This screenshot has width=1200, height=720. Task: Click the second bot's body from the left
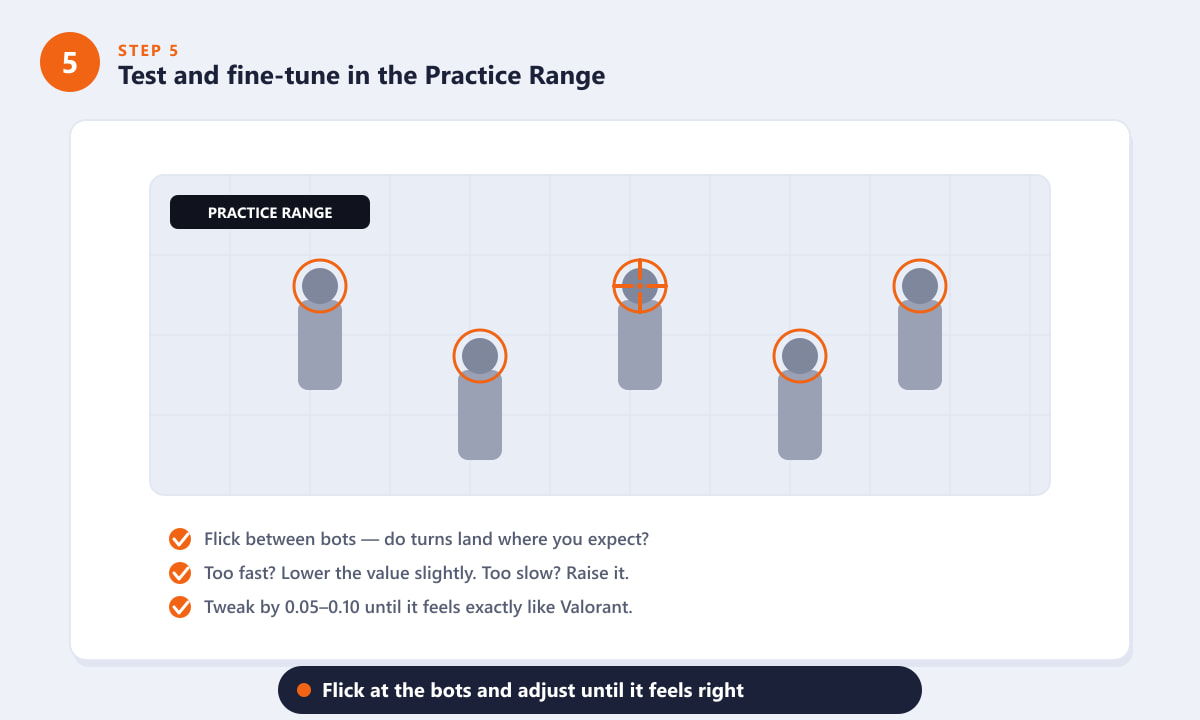coord(480,415)
